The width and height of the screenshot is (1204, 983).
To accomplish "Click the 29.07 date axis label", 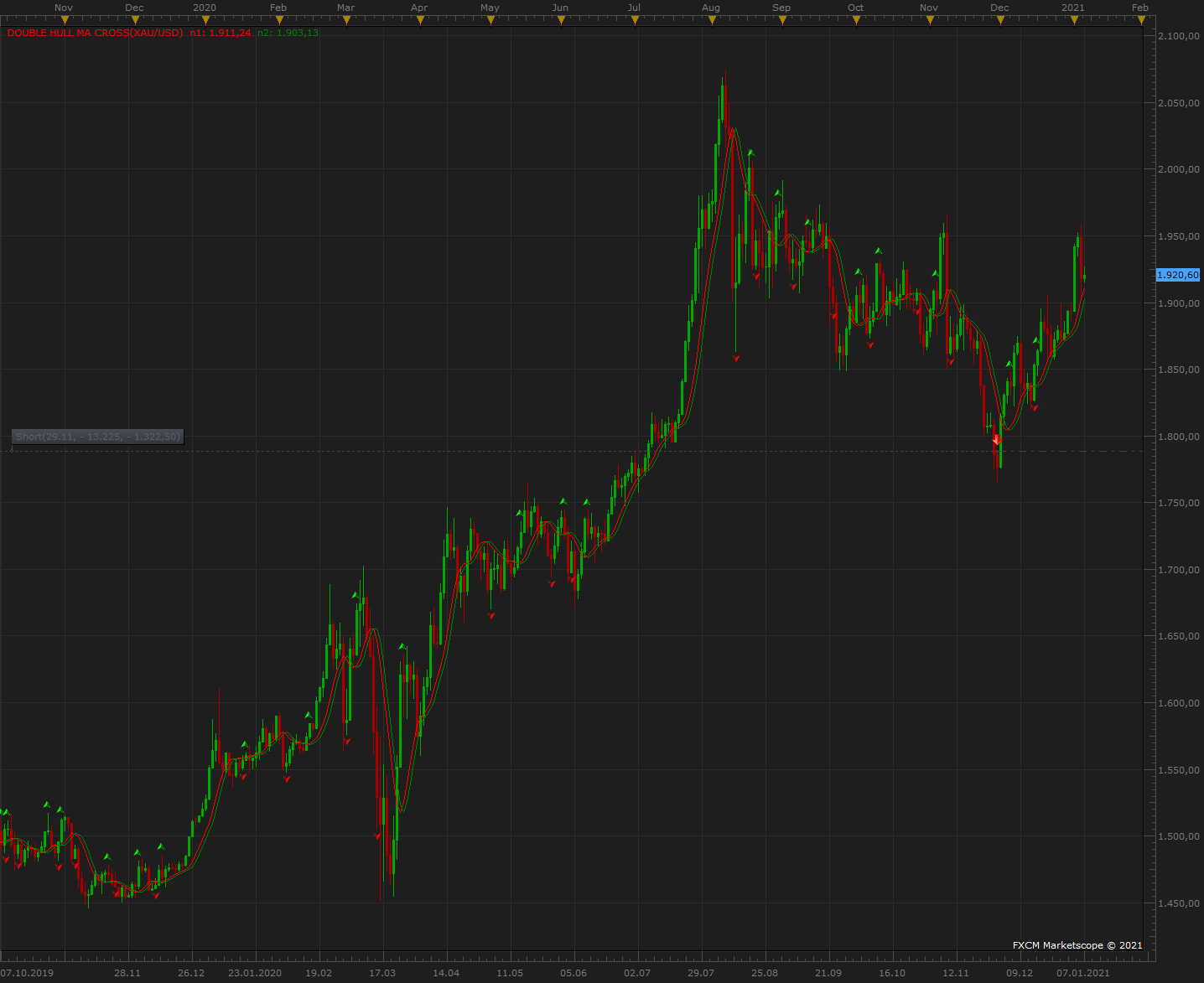I will click(x=701, y=973).
